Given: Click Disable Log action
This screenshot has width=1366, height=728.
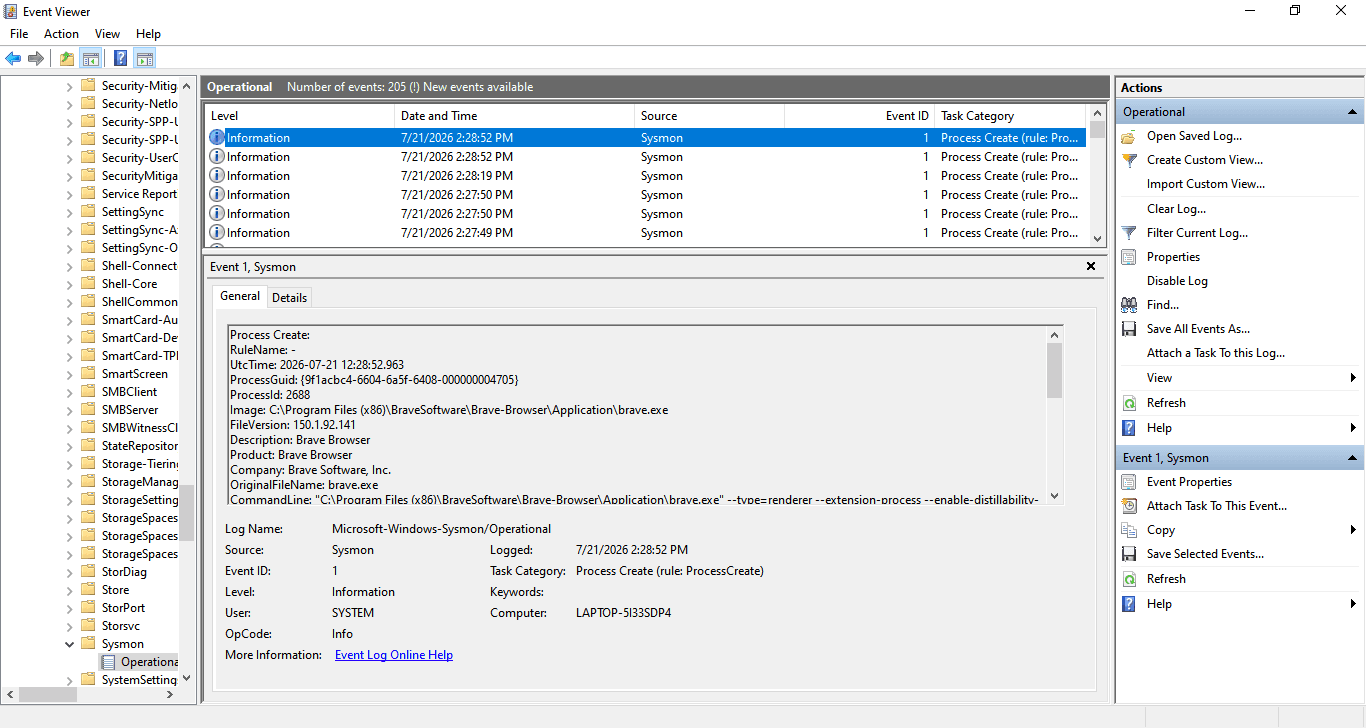Looking at the screenshot, I should coord(1177,281).
